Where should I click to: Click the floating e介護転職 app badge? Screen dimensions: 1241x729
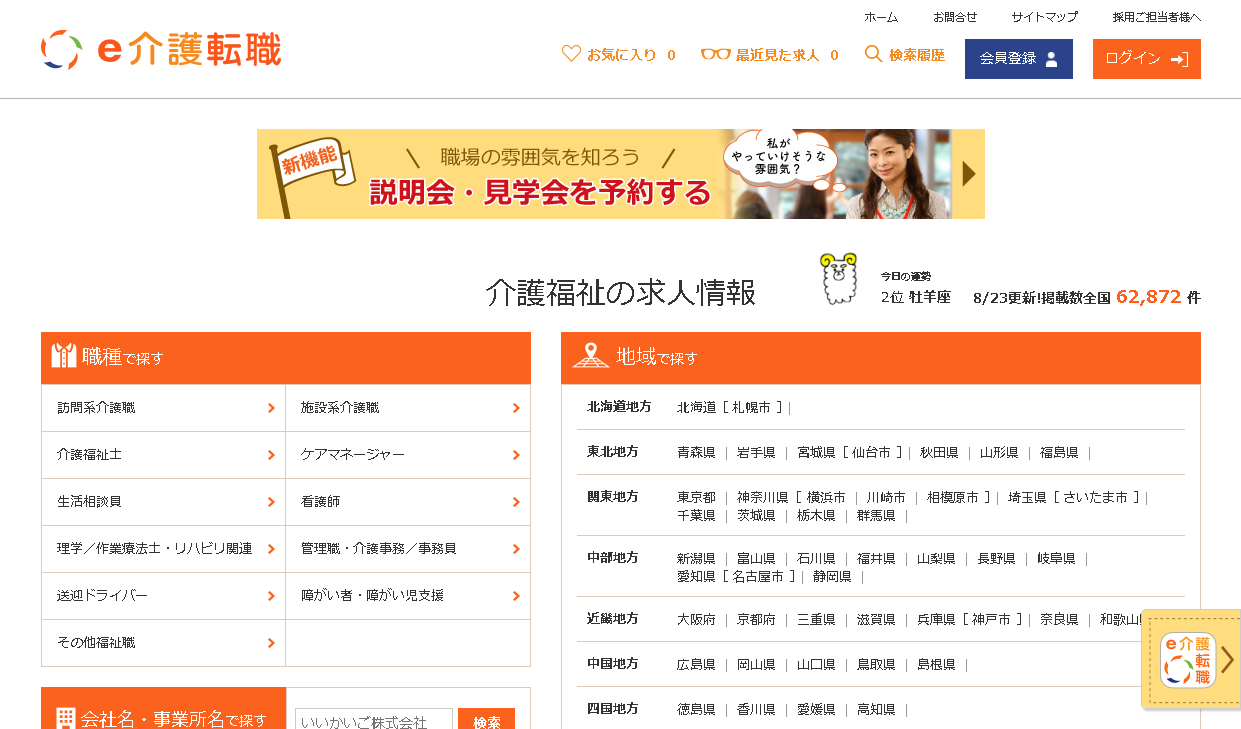[1188, 659]
